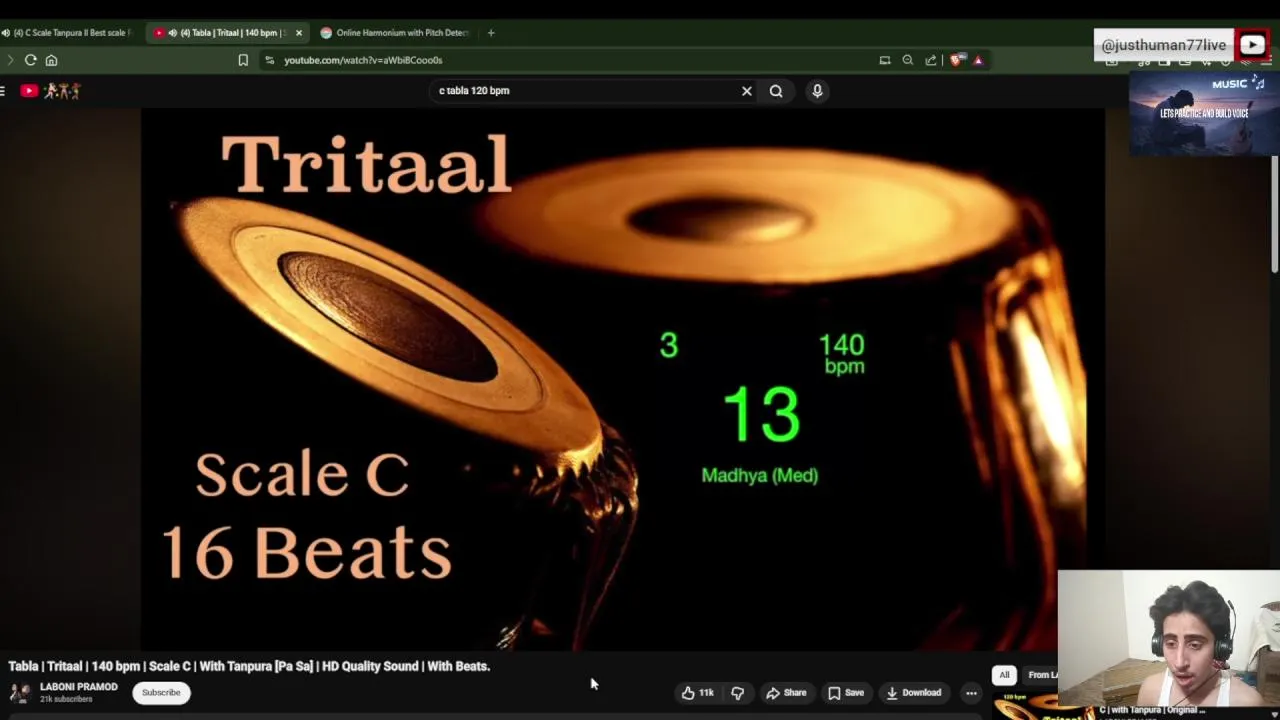This screenshot has height=720, width=1280.
Task: Open Brave Shields lion icon
Action: tap(957, 60)
